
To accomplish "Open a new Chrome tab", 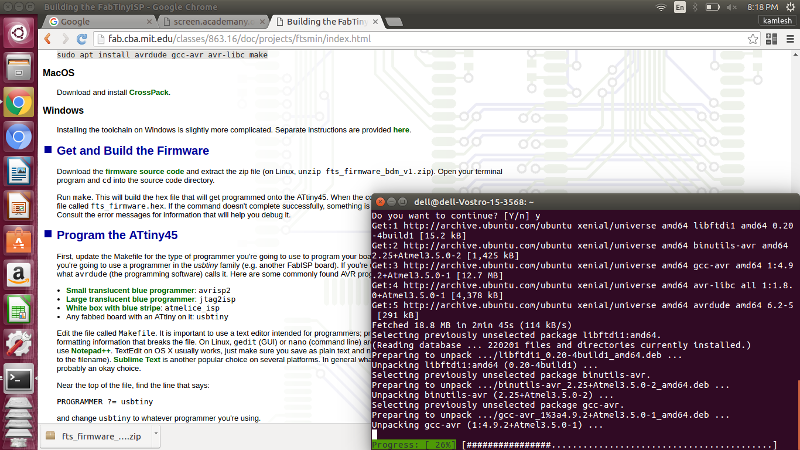I will click(x=394, y=22).
